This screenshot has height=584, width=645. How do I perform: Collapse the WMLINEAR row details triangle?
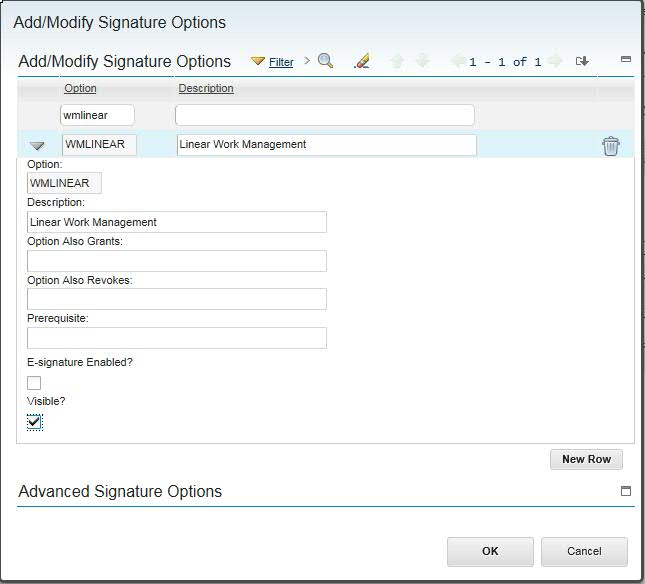coord(38,146)
